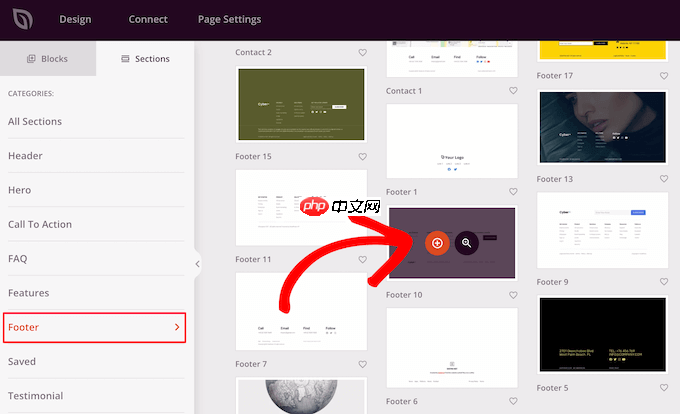Expand the Footer category chevron
680x414 pixels.
point(177,327)
